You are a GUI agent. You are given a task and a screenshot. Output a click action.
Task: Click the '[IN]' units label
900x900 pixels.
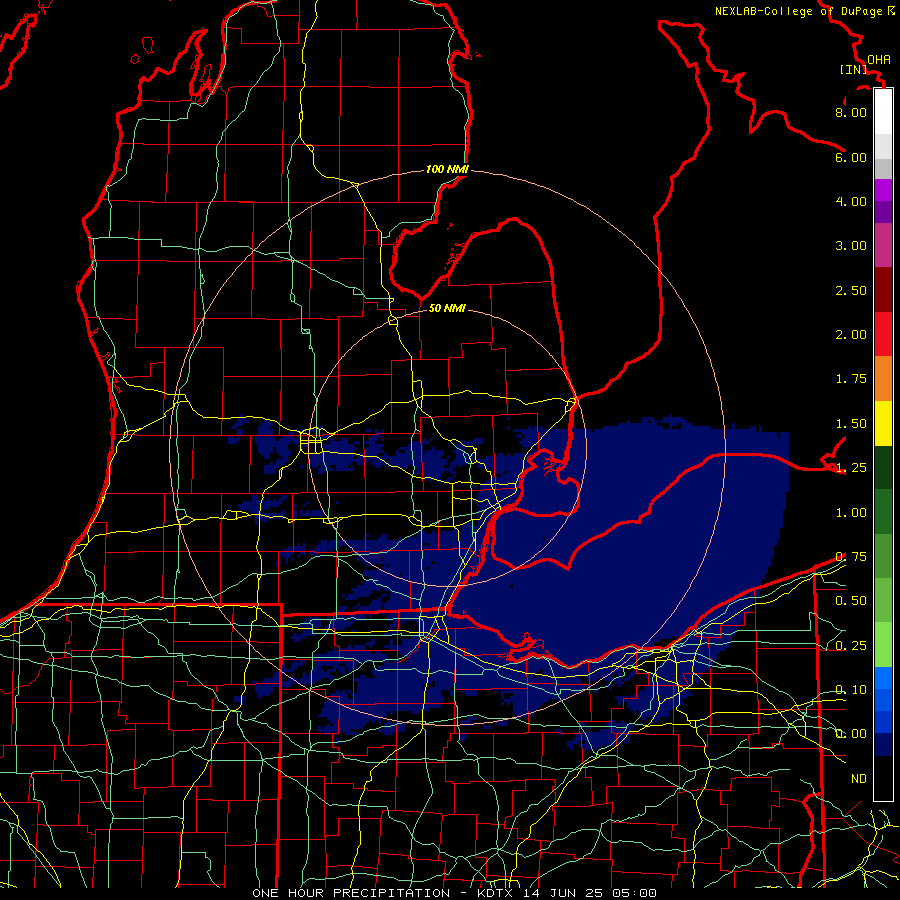[854, 69]
